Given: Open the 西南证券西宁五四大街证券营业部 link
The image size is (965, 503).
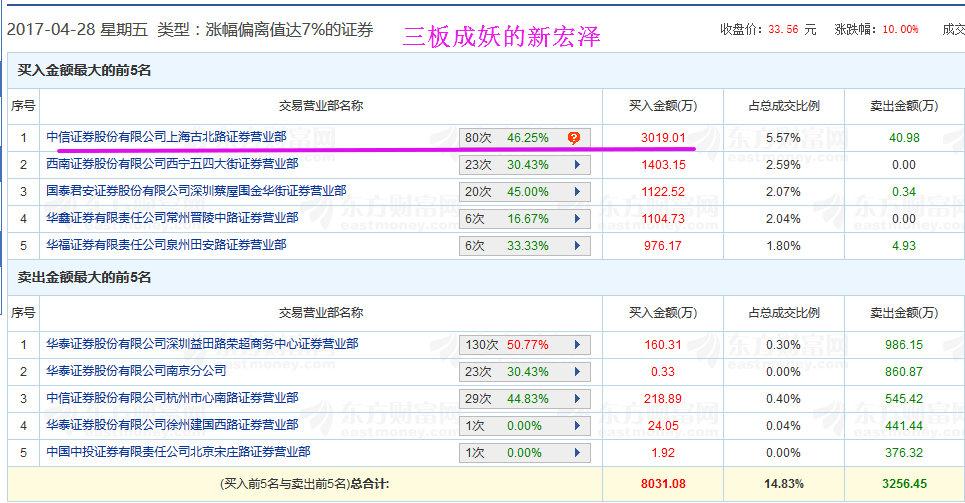Looking at the screenshot, I should (x=172, y=164).
